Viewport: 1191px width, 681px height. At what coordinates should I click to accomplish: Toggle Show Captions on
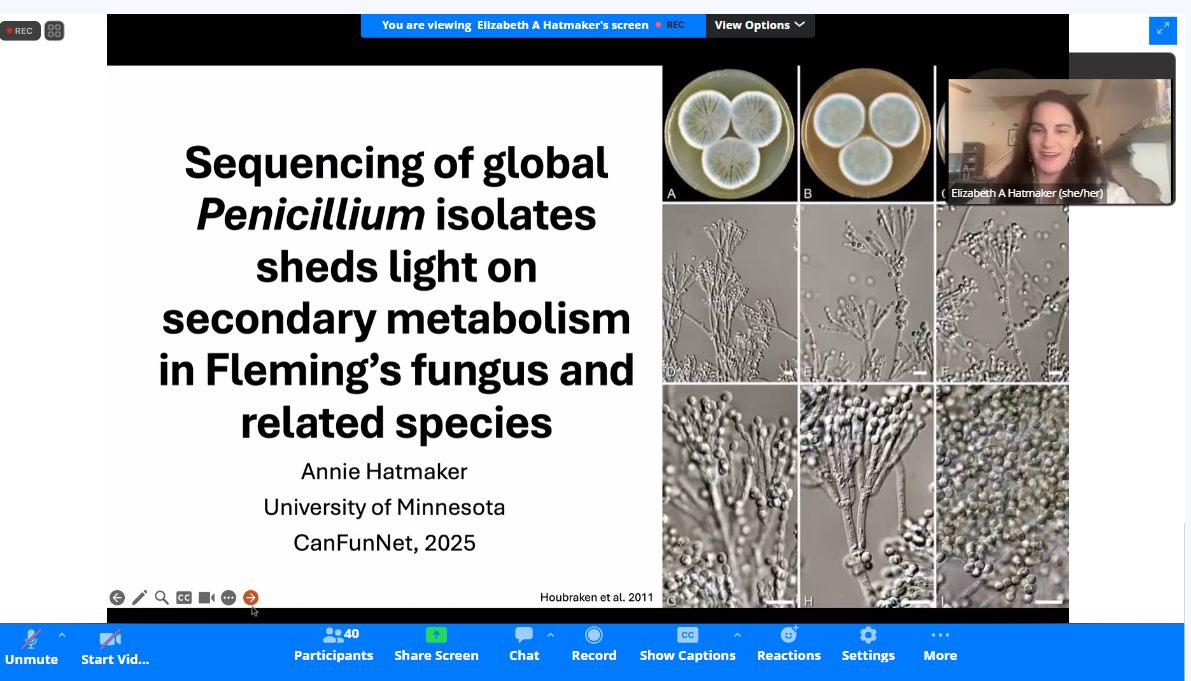(687, 643)
